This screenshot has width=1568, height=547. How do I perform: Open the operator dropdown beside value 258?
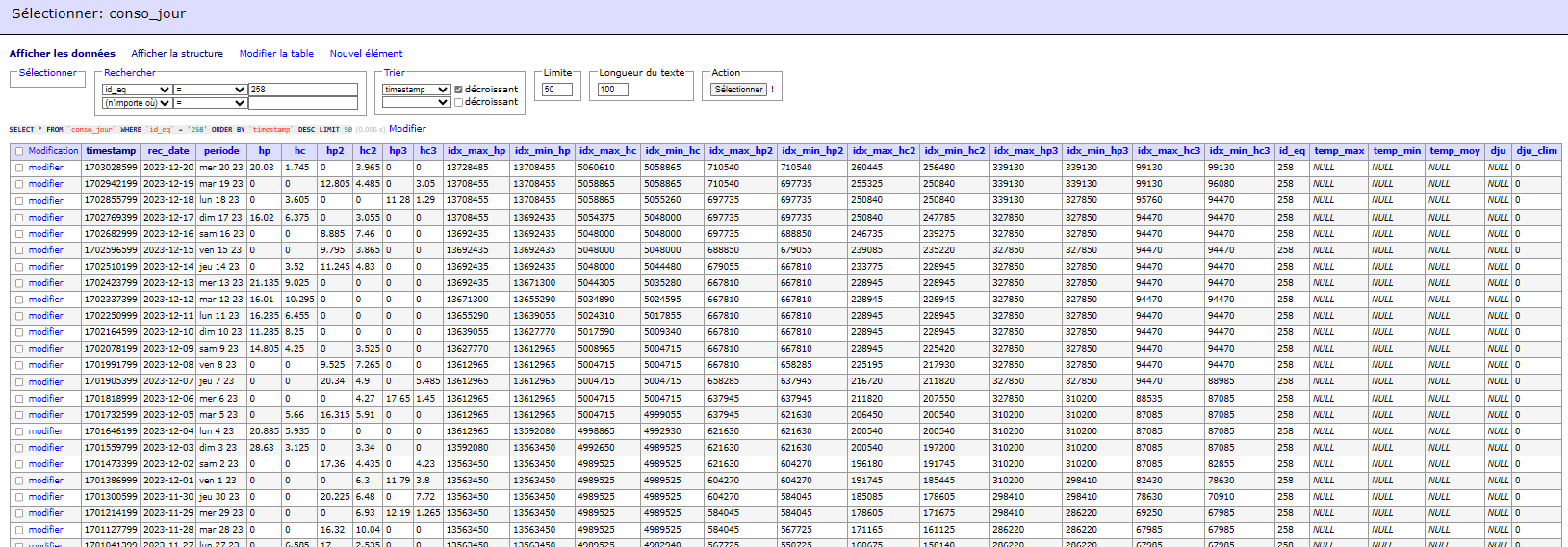(x=211, y=90)
